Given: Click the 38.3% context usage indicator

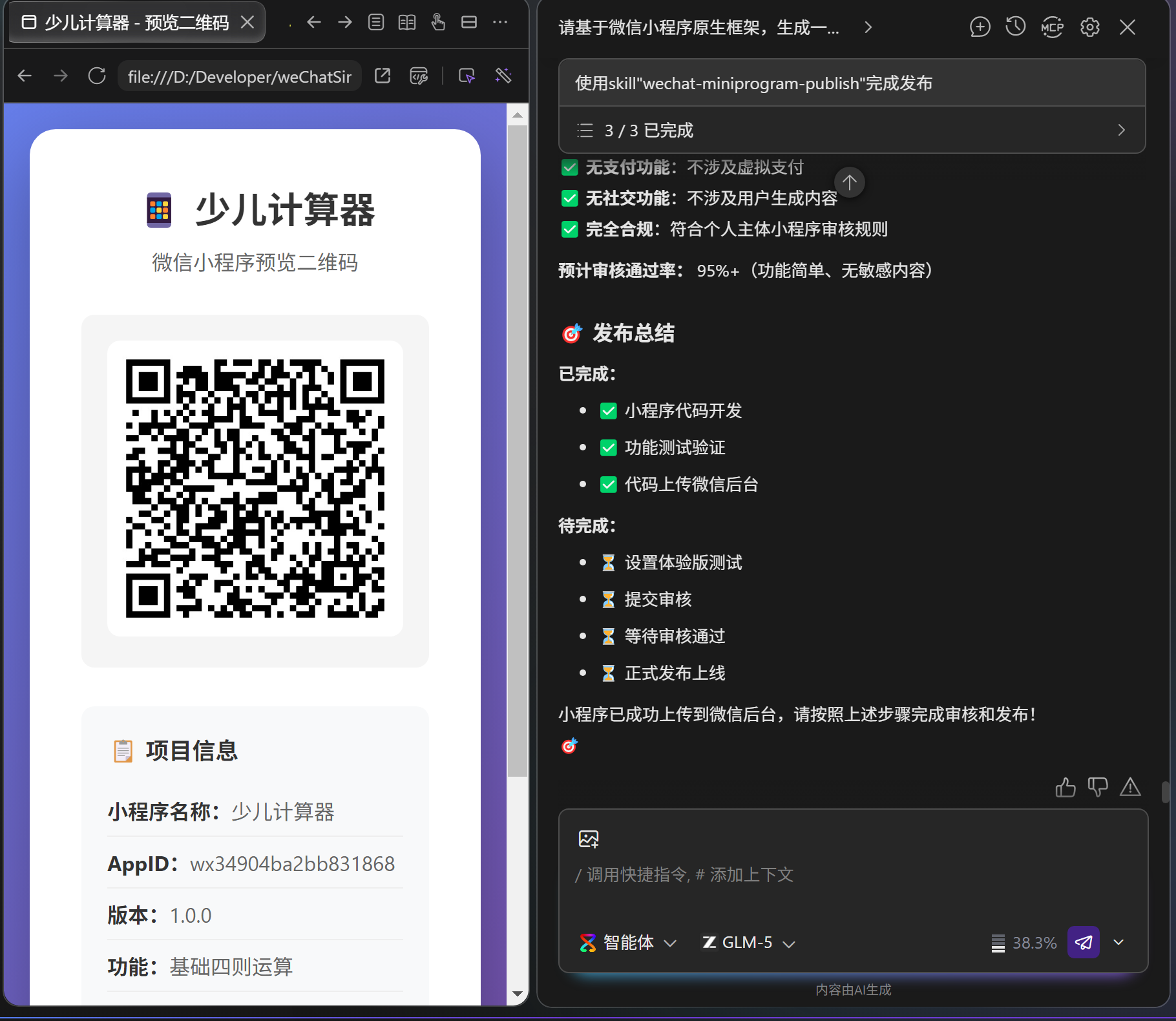Looking at the screenshot, I should [x=1024, y=943].
